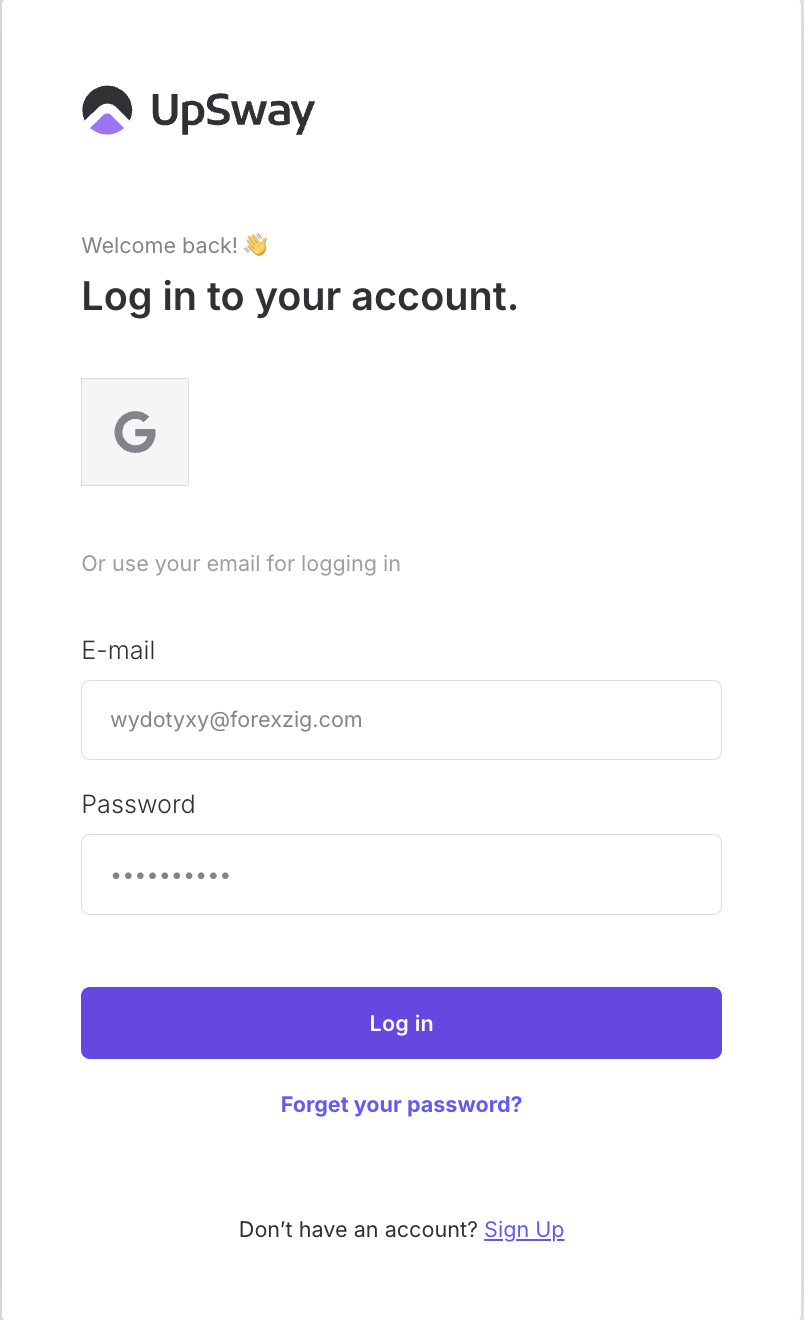This screenshot has height=1320, width=804.
Task: Click the masked password dots
Action: coord(171,876)
